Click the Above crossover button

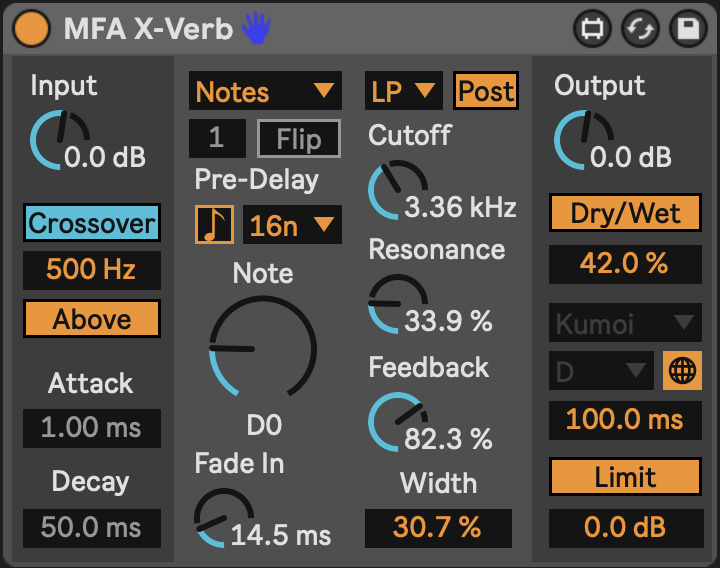coord(92,319)
